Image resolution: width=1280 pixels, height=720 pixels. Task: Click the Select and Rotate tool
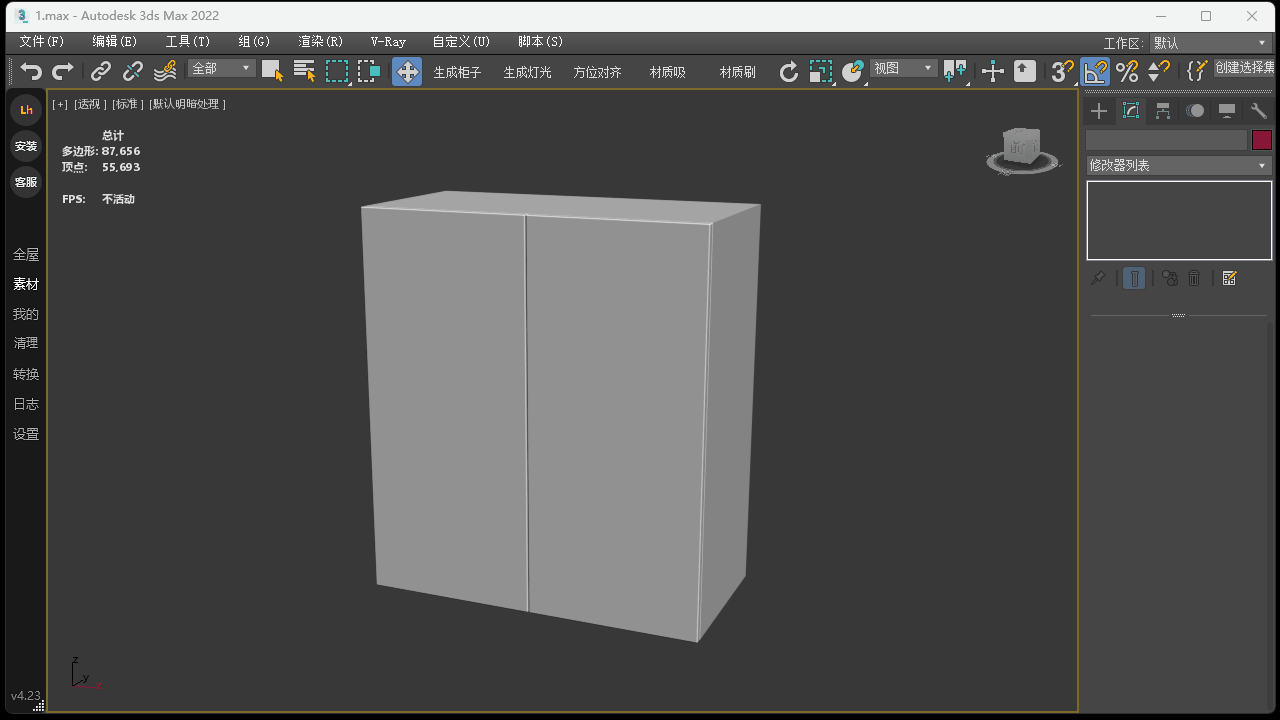(789, 71)
